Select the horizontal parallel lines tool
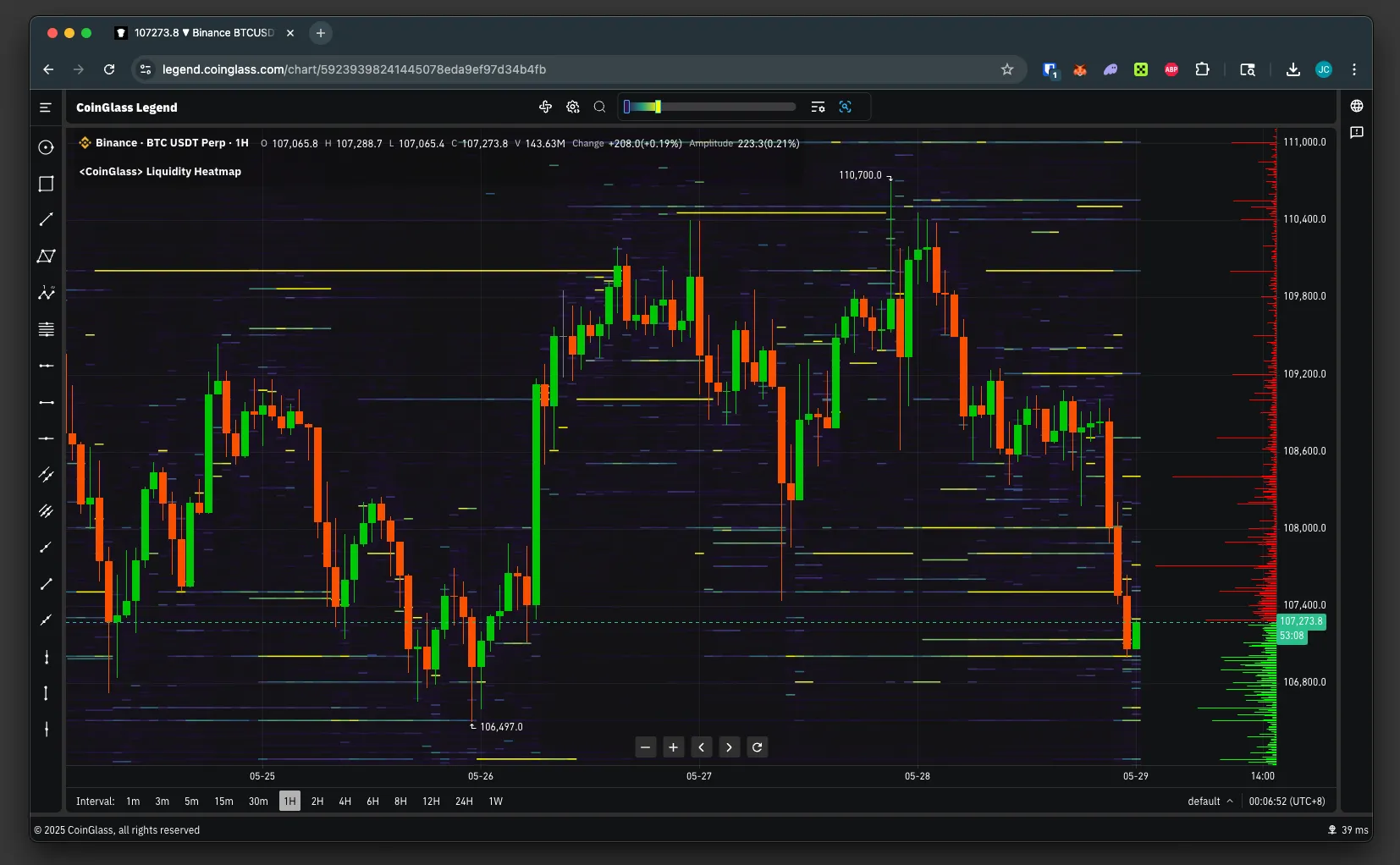This screenshot has height=865, width=1400. click(46, 329)
